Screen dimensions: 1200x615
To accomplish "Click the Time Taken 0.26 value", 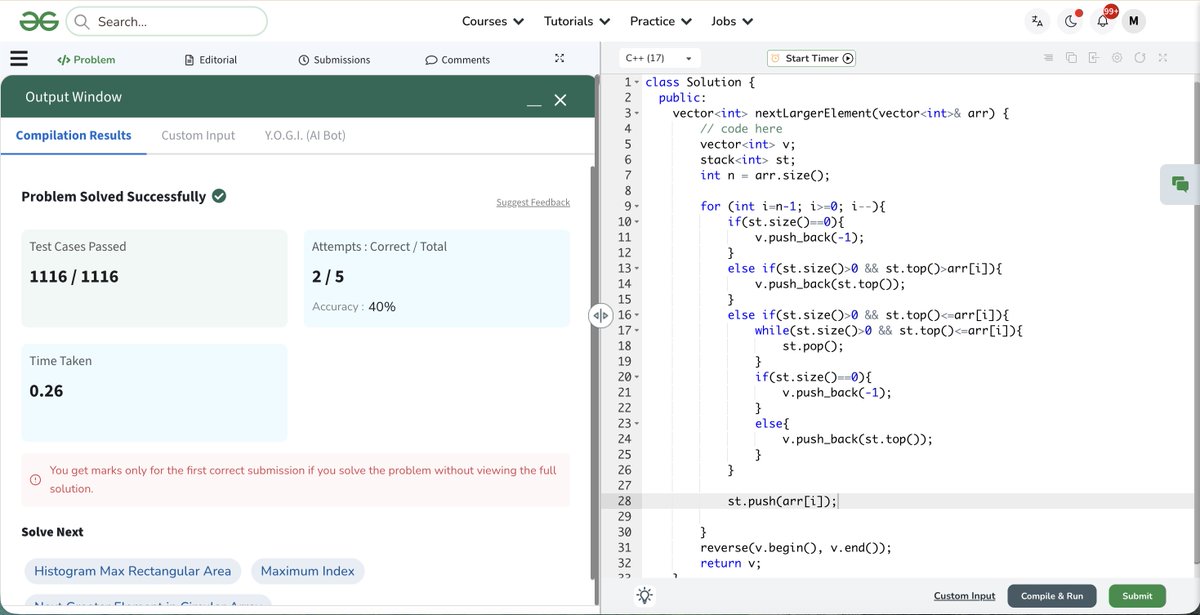I will [x=47, y=391].
